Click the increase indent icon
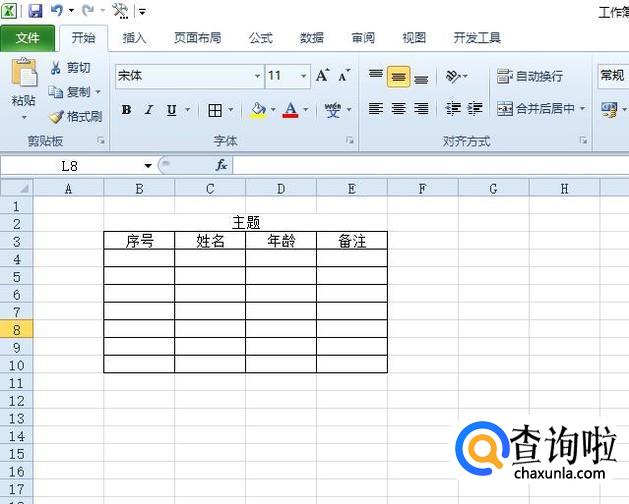This screenshot has width=629, height=504. 475,108
